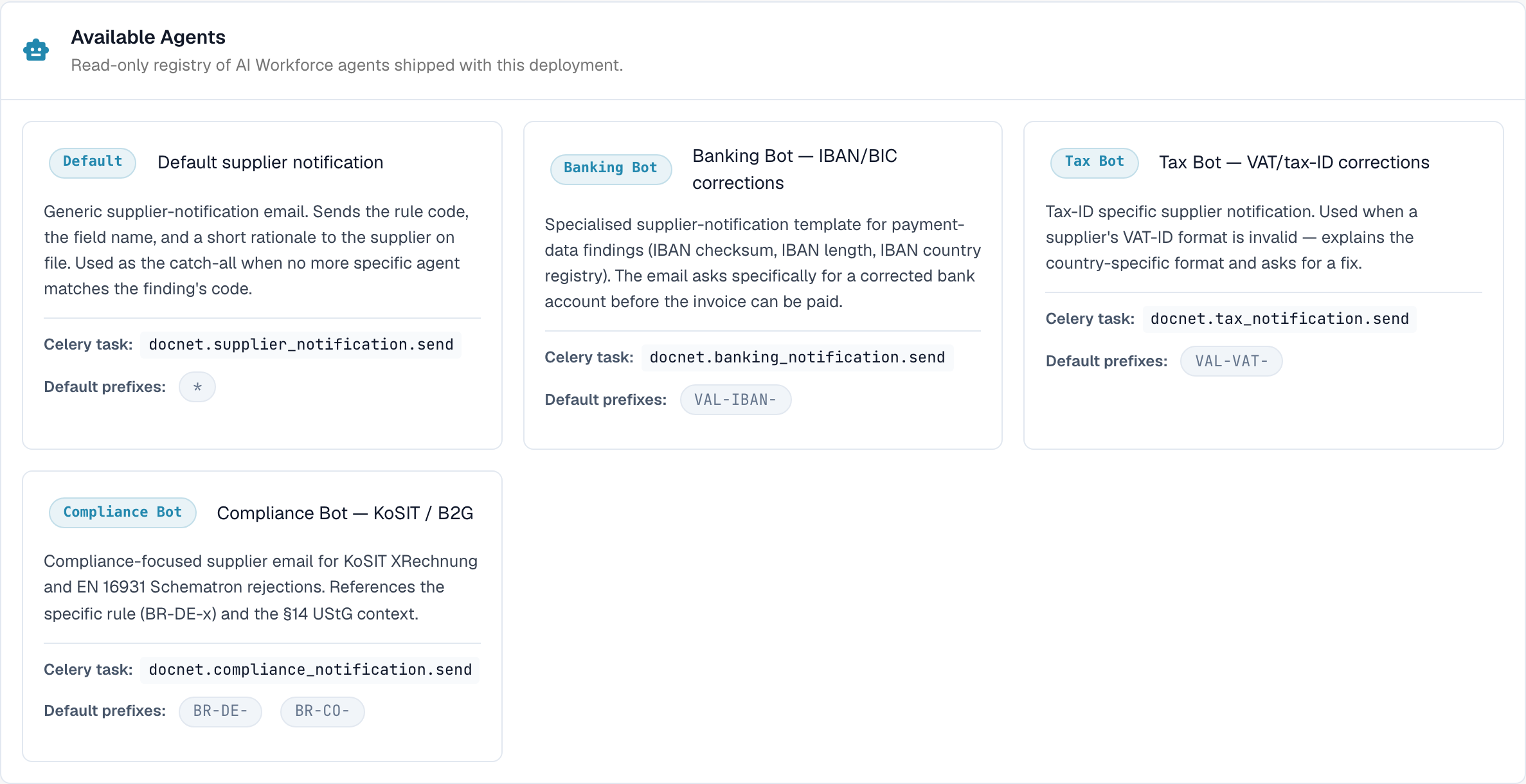Select docnet.supplier_notification.send task code
Viewport: 1526px width, 784px height.
click(301, 344)
